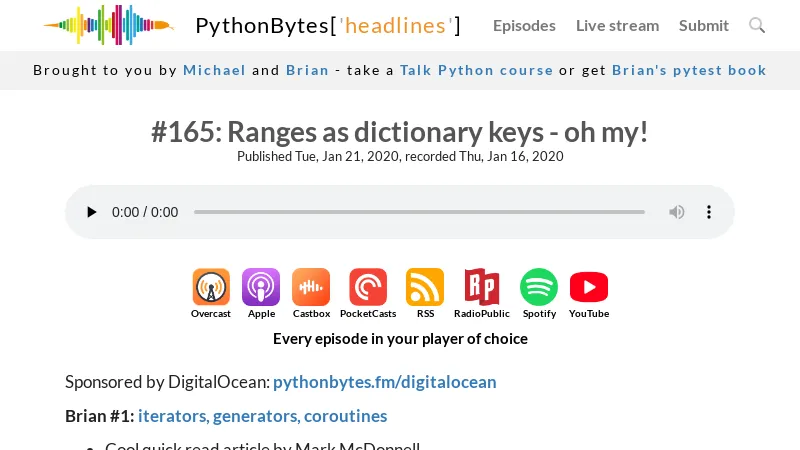Open the pythonbytes.fm/digitalocean sponsor link
The height and width of the screenshot is (450, 800).
point(384,382)
